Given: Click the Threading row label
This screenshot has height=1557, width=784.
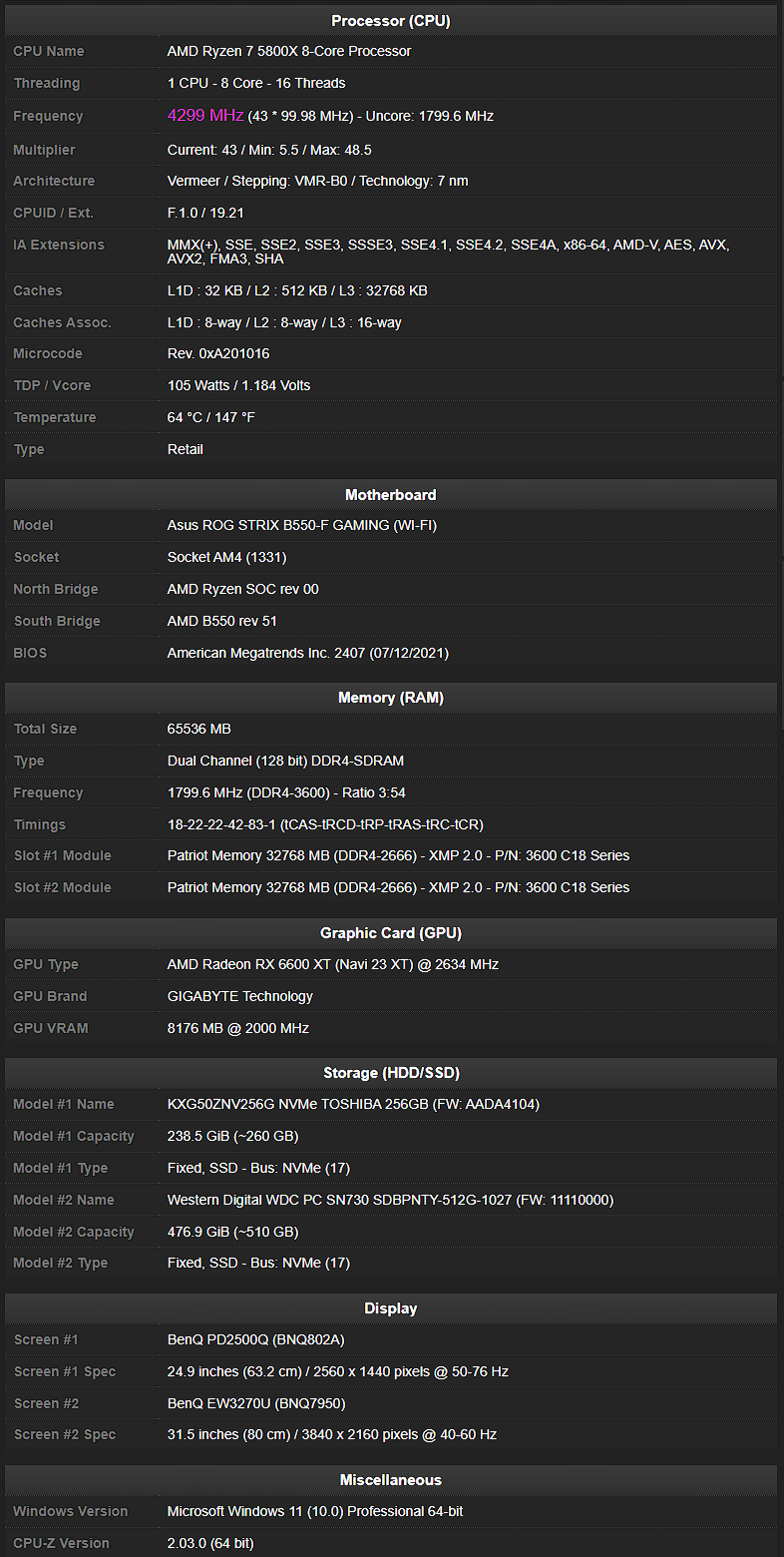Looking at the screenshot, I should (x=47, y=83).
